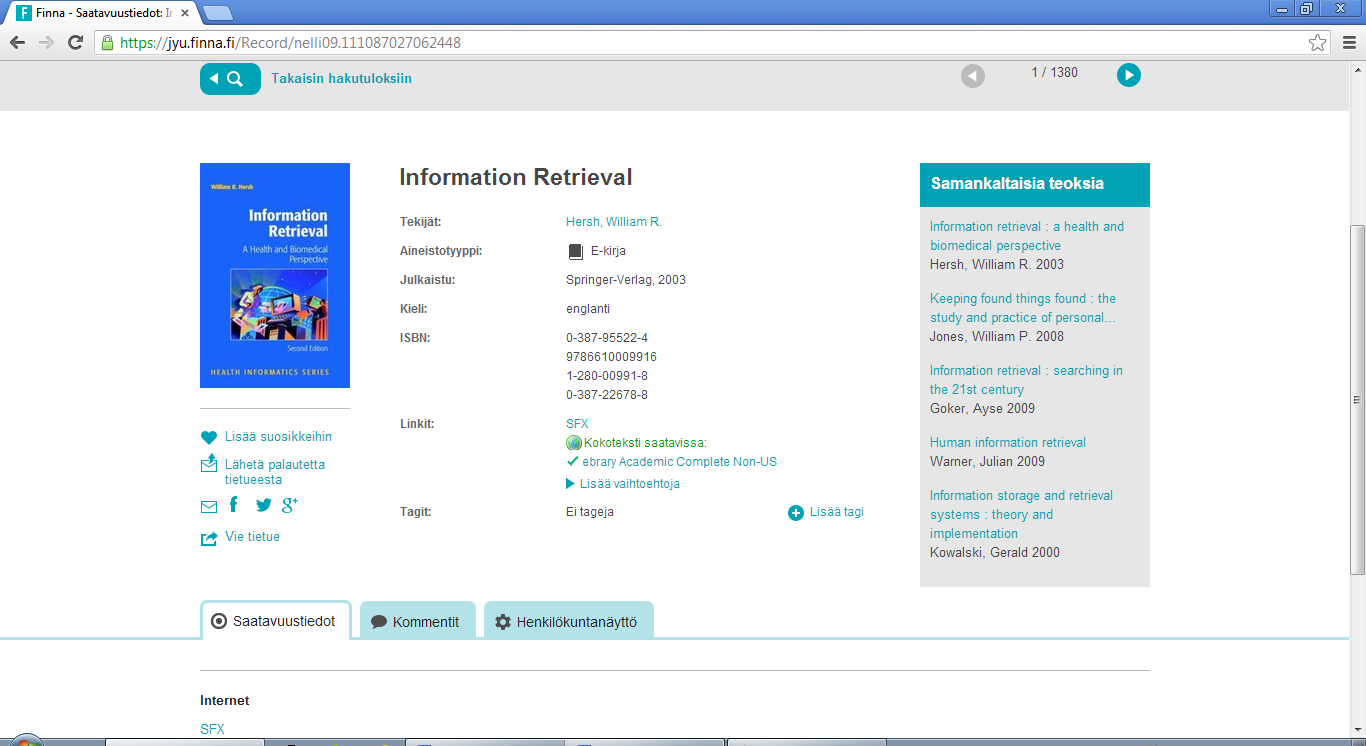Click the back-to-search magnifier button
1366x746 pixels.
point(230,79)
